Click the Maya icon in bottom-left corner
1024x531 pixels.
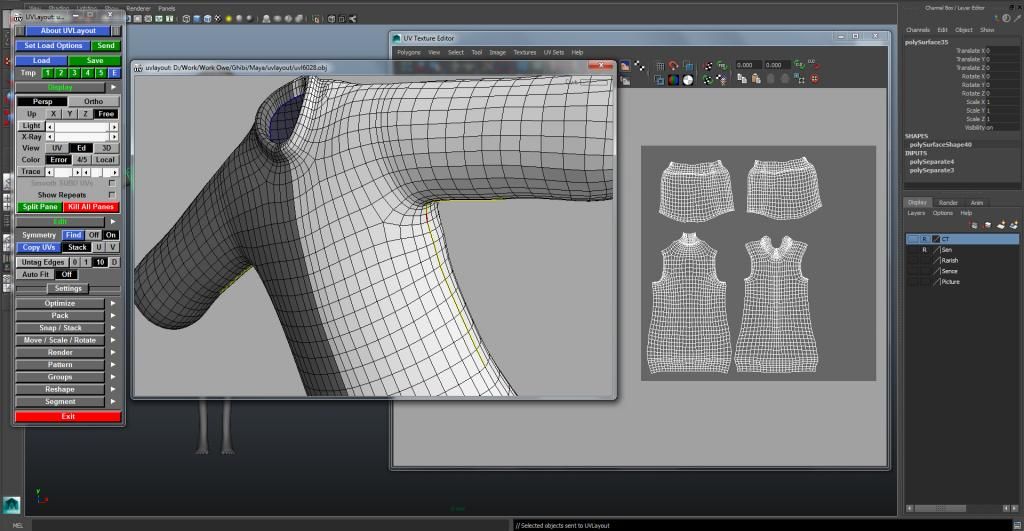pyautogui.click(x=11, y=505)
